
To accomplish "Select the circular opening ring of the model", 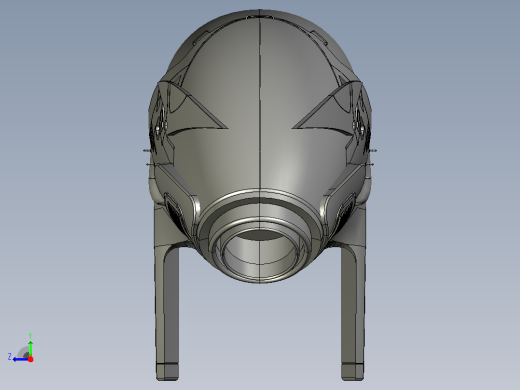I will (x=260, y=252).
